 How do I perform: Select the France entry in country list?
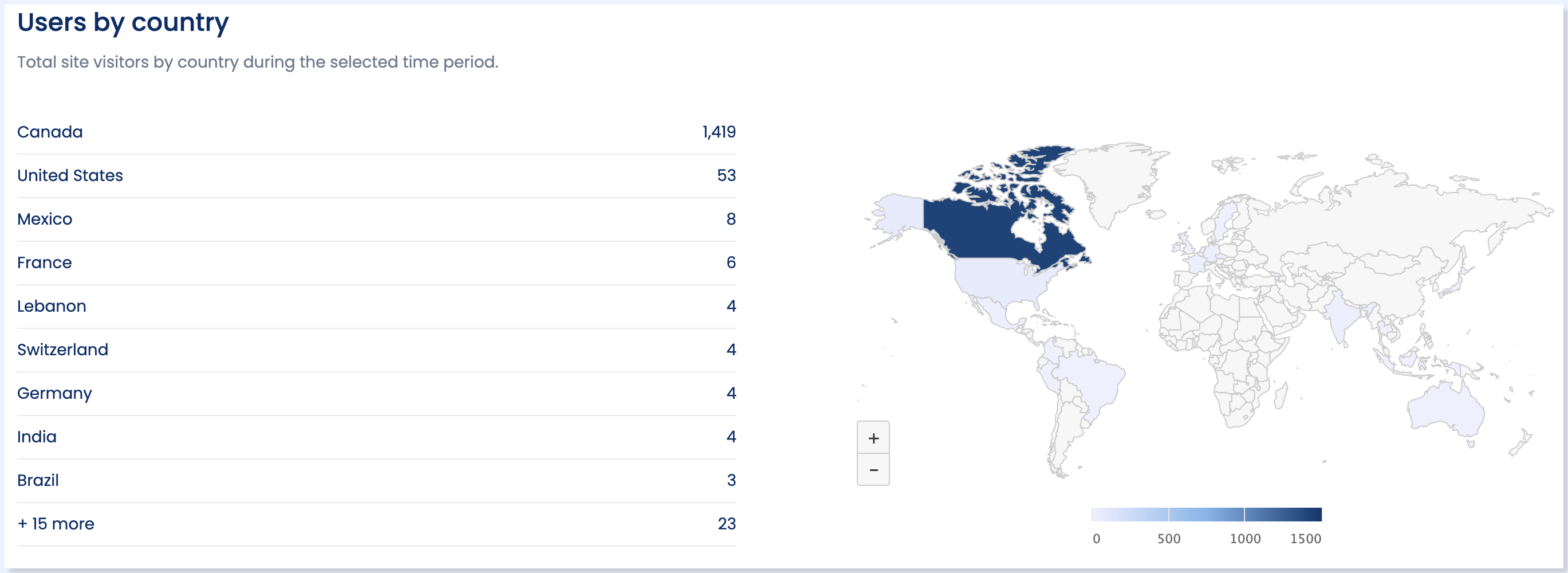(376, 262)
